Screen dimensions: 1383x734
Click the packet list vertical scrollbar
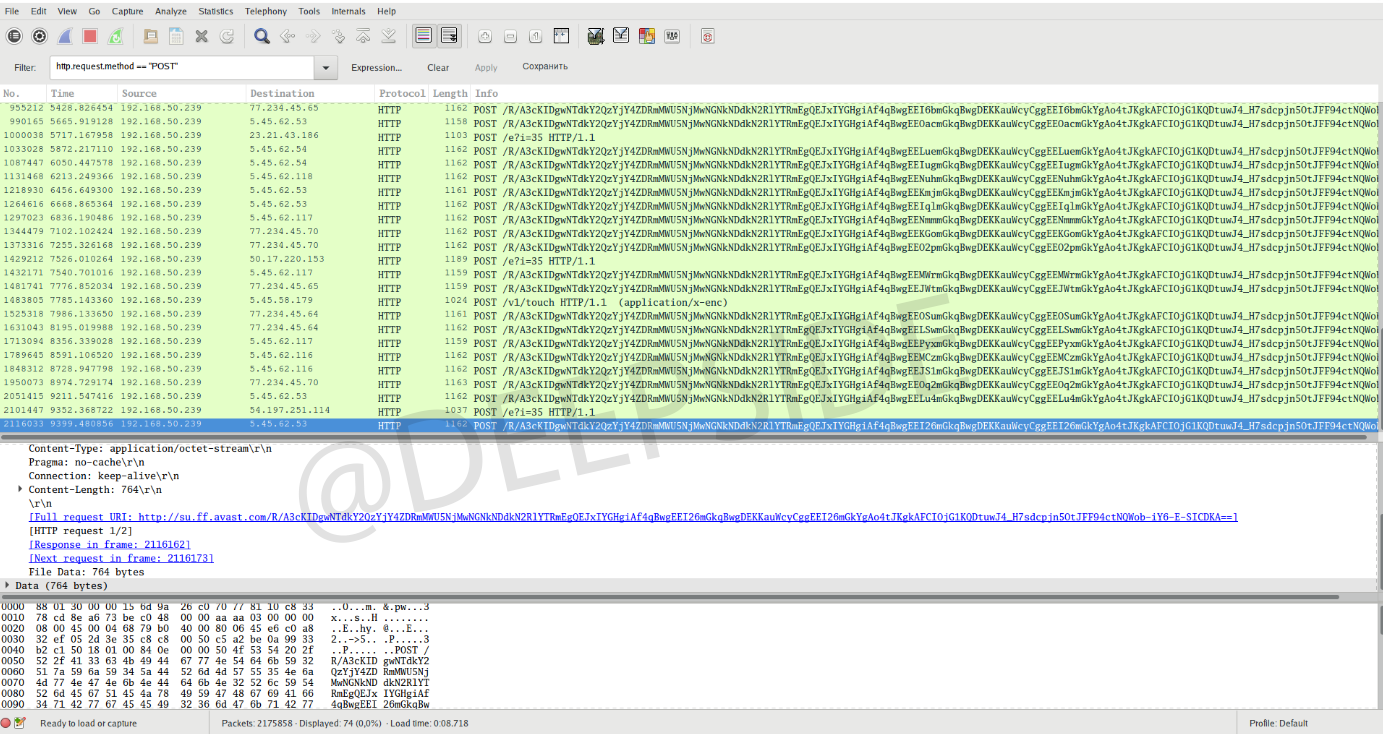[x=1378, y=260]
